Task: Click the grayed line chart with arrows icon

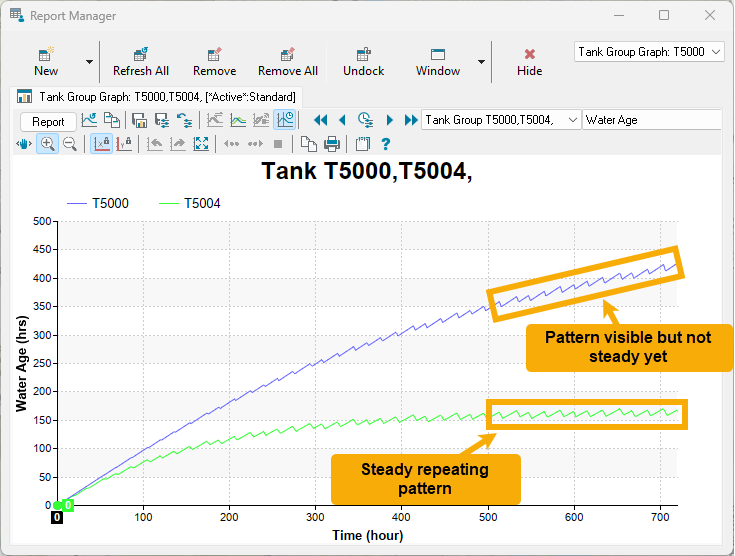Action: (x=215, y=120)
